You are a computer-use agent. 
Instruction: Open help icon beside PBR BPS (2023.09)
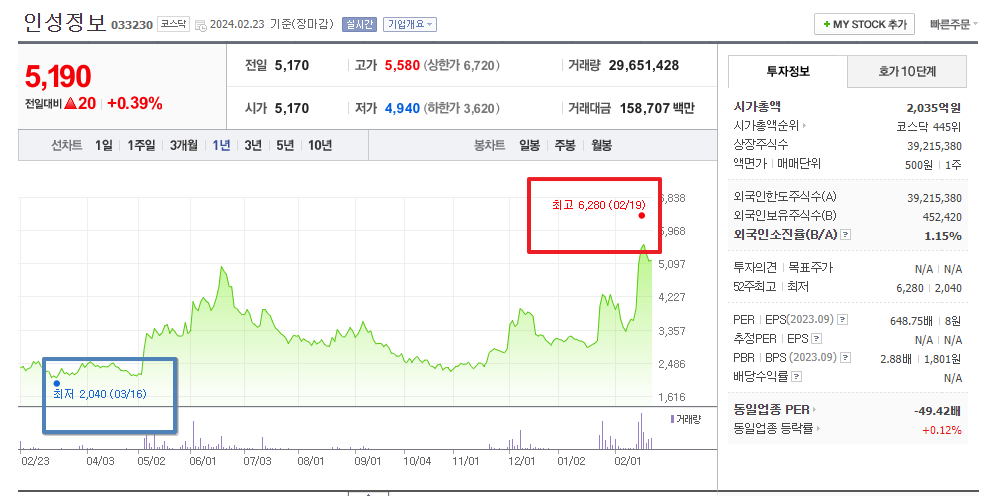[846, 357]
